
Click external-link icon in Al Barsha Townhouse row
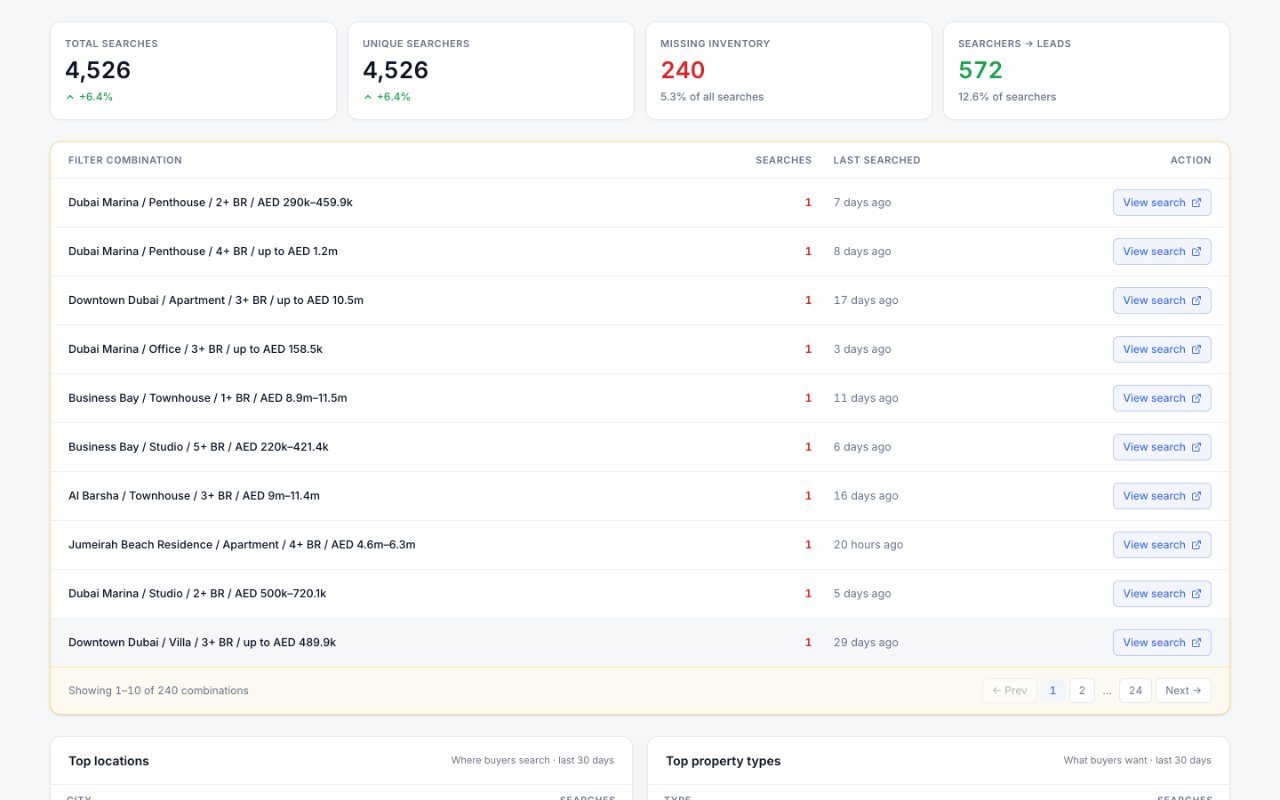tap(1196, 497)
